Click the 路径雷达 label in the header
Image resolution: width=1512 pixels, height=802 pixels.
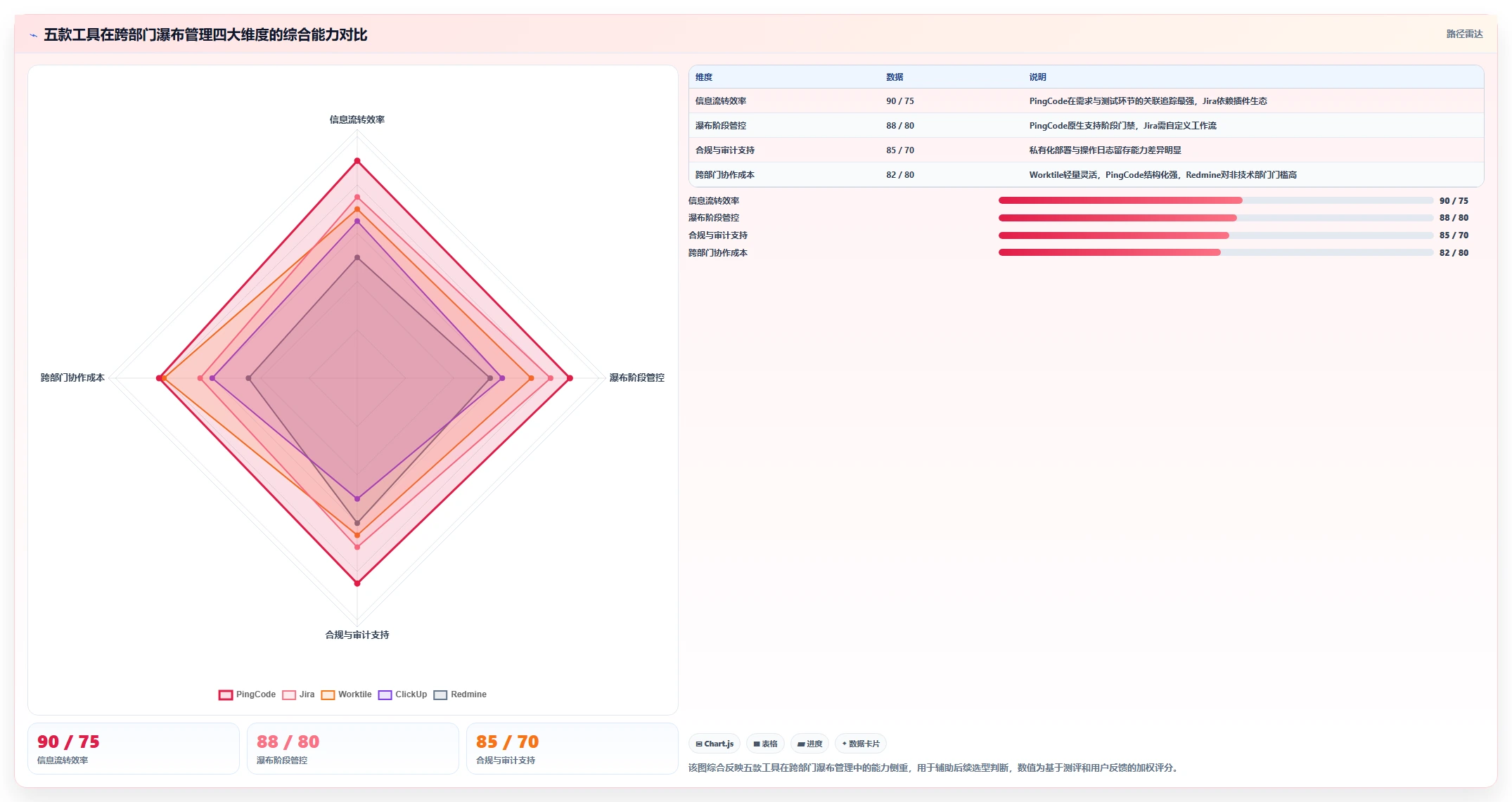coord(1464,34)
